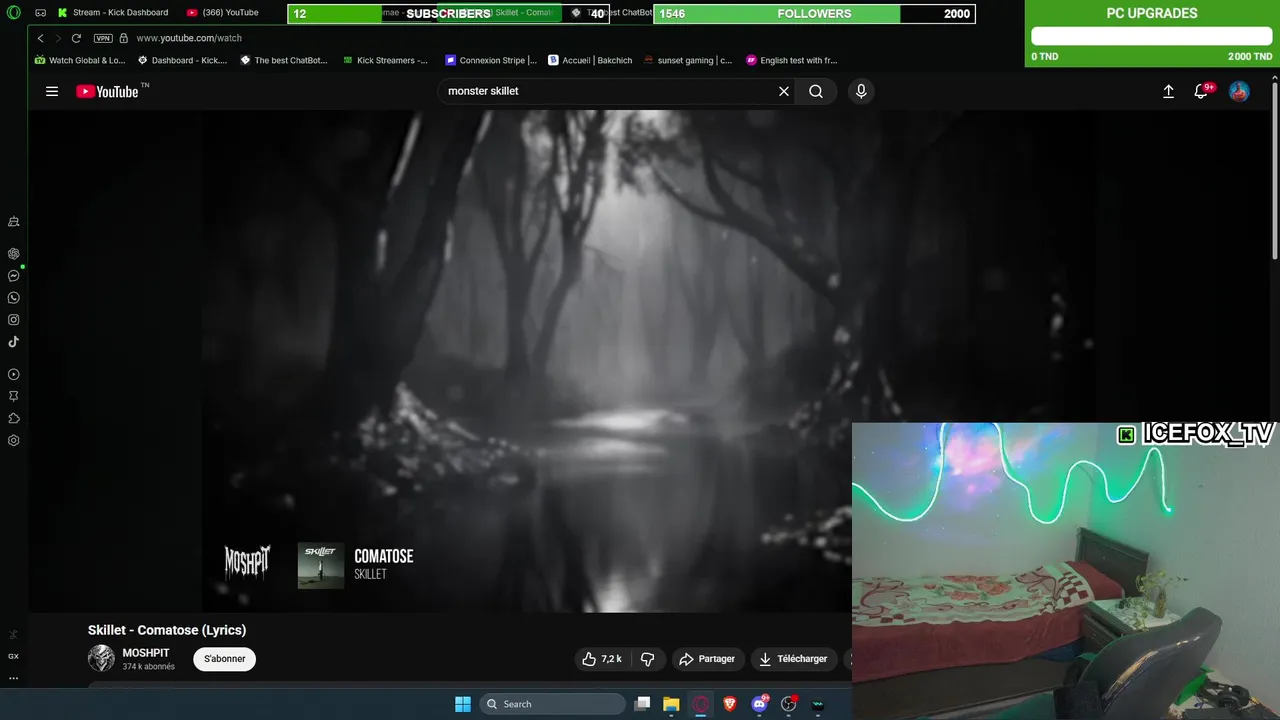Open Accueil | Bakchich bookmark
The image size is (1280, 720).
[x=590, y=60]
